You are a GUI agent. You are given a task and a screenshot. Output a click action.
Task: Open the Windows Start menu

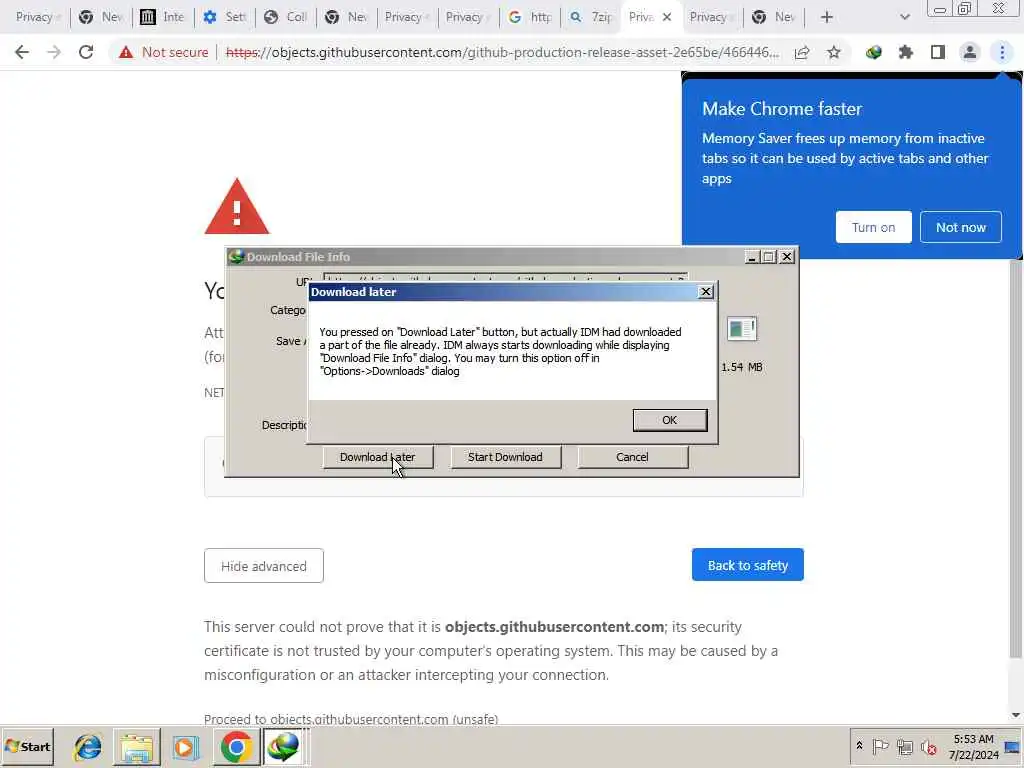27,746
